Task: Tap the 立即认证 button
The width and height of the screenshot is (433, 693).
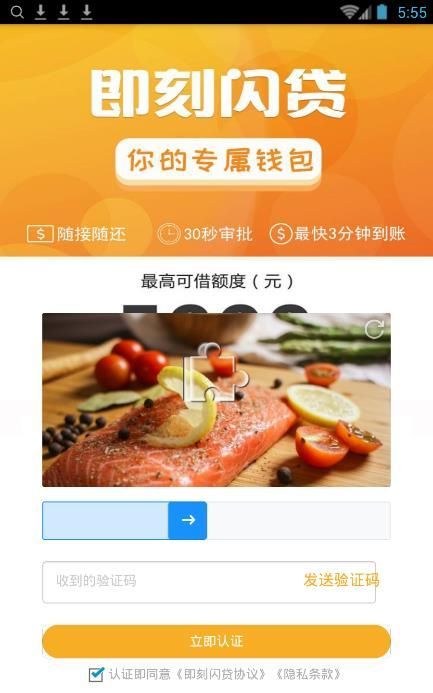Action: coord(216,641)
